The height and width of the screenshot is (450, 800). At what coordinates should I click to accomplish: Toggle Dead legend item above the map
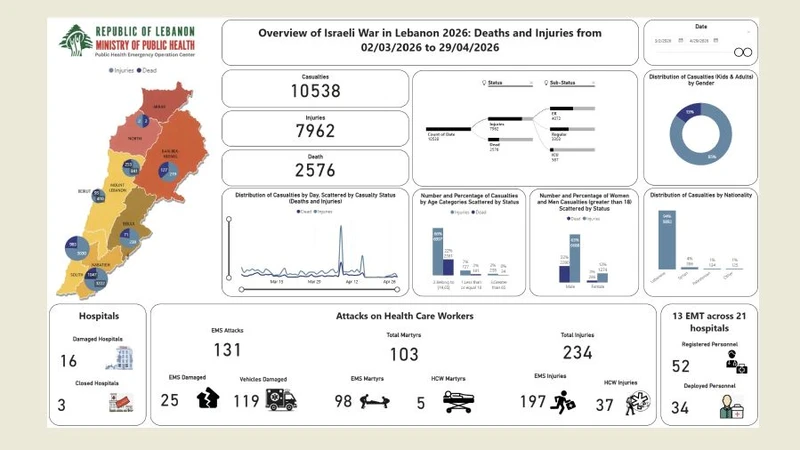[146, 71]
